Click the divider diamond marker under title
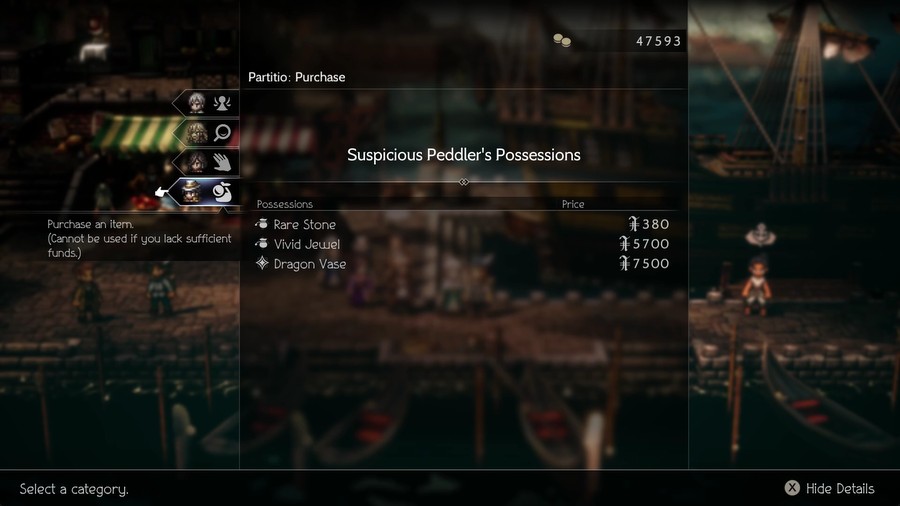The image size is (900, 506). 464,182
